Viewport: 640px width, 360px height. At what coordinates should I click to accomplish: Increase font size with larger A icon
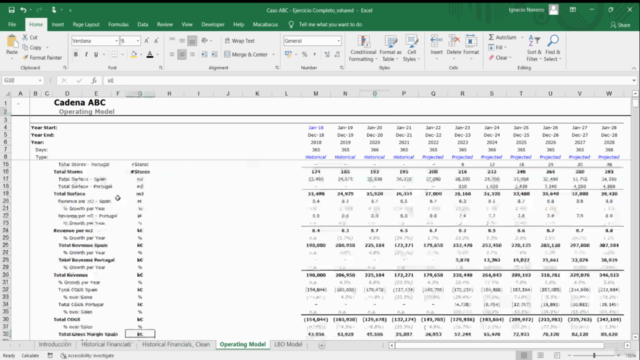(147, 41)
